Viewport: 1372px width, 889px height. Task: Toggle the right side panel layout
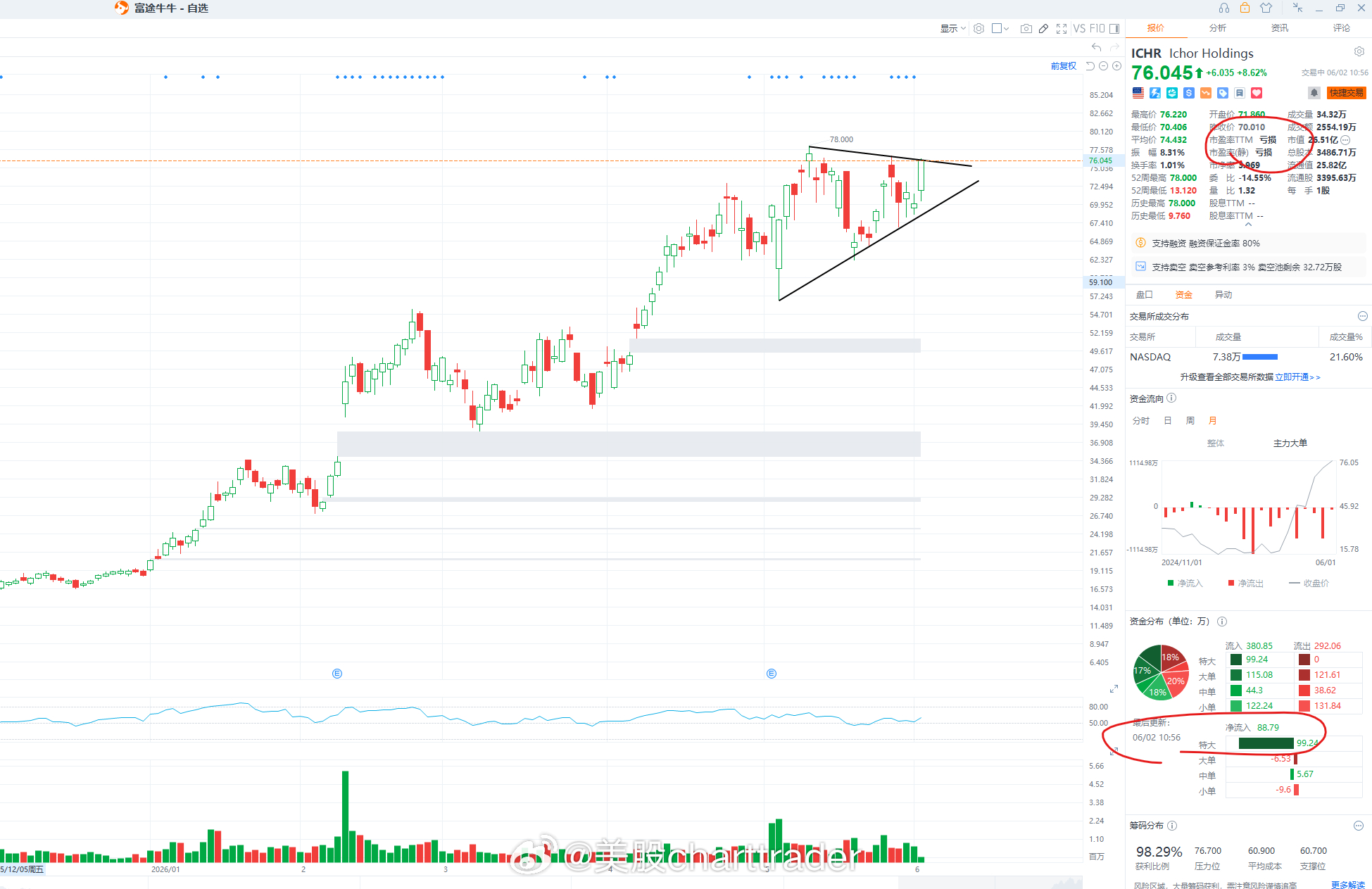tap(1114, 29)
